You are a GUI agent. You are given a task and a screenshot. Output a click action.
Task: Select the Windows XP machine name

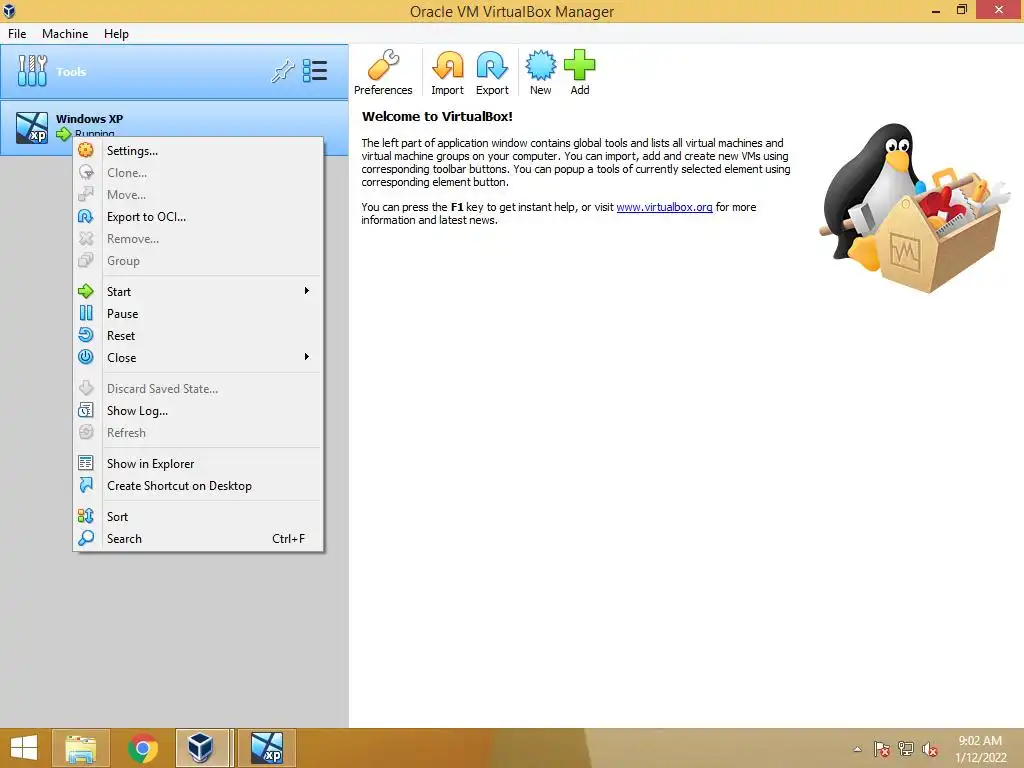[89, 119]
